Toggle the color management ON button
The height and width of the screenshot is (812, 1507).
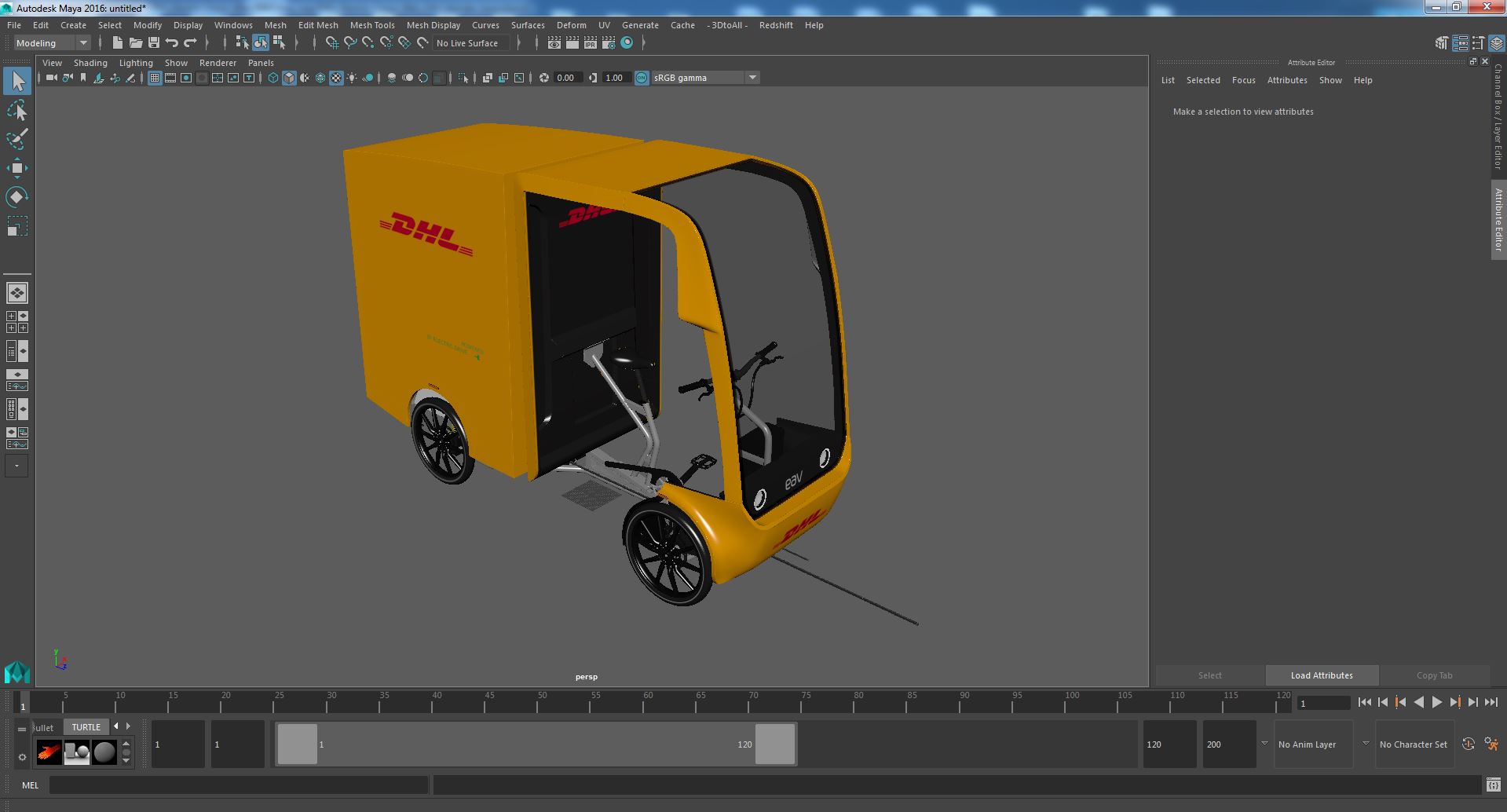pyautogui.click(x=642, y=78)
